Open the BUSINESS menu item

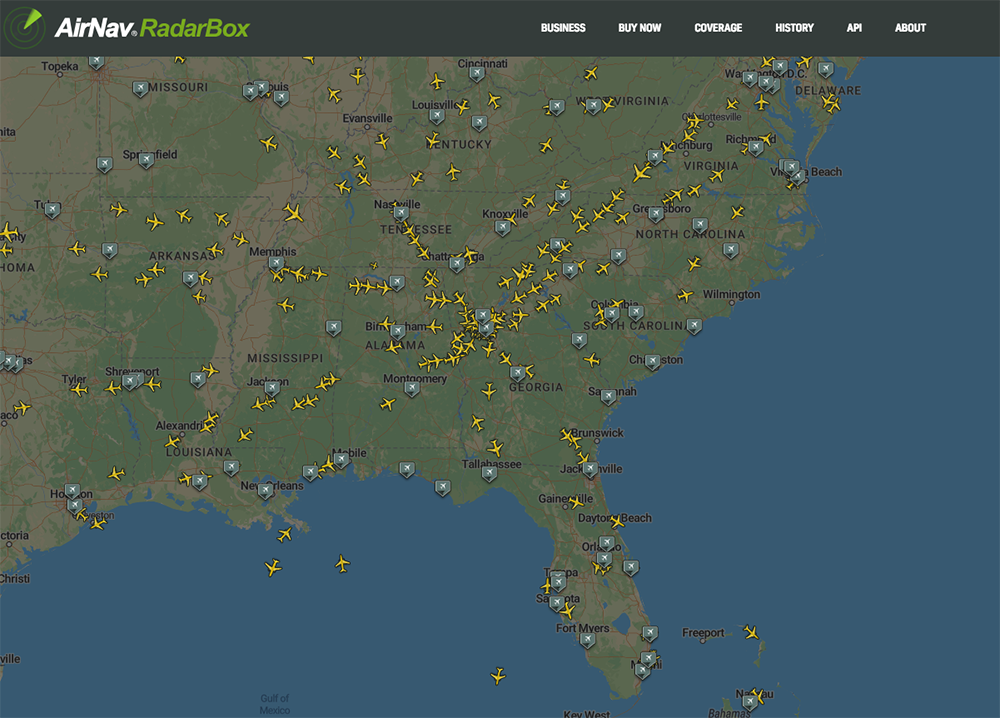(x=563, y=28)
